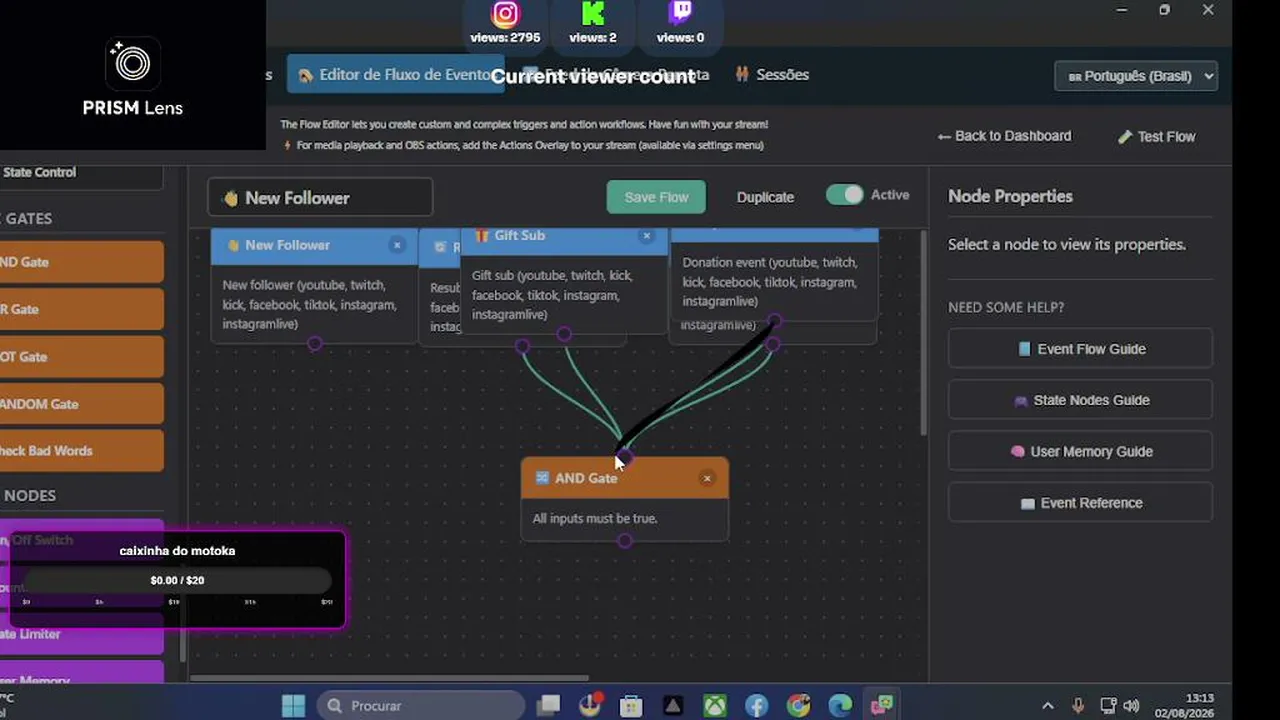Toggle the Active flow switch
Image resolution: width=1280 pixels, height=720 pixels.
pyautogui.click(x=845, y=195)
